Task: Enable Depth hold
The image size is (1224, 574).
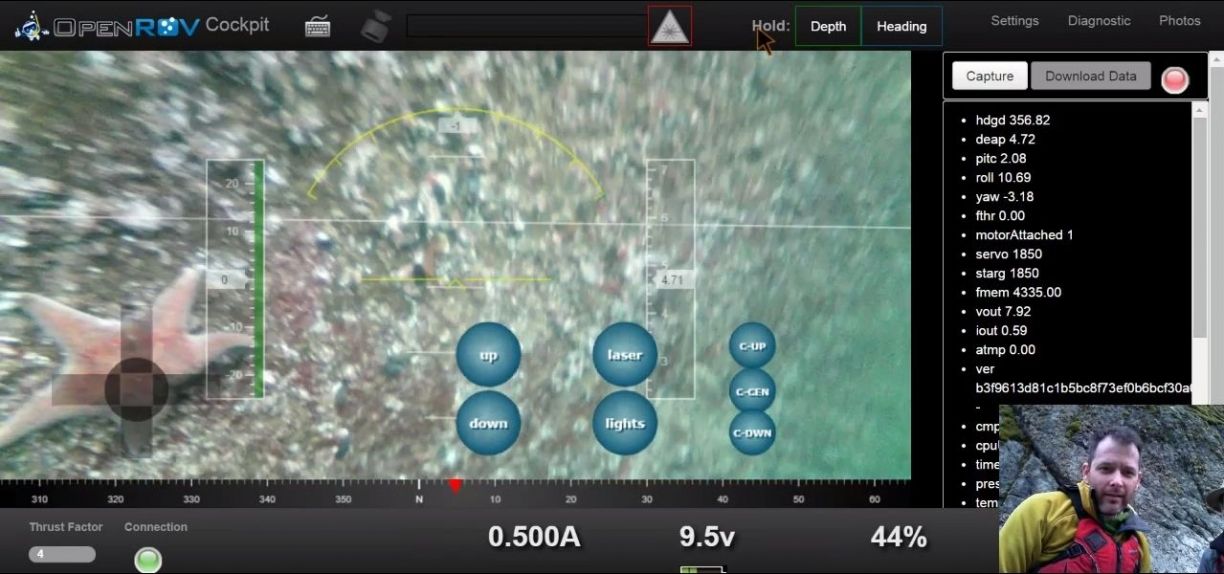Action: (x=828, y=27)
